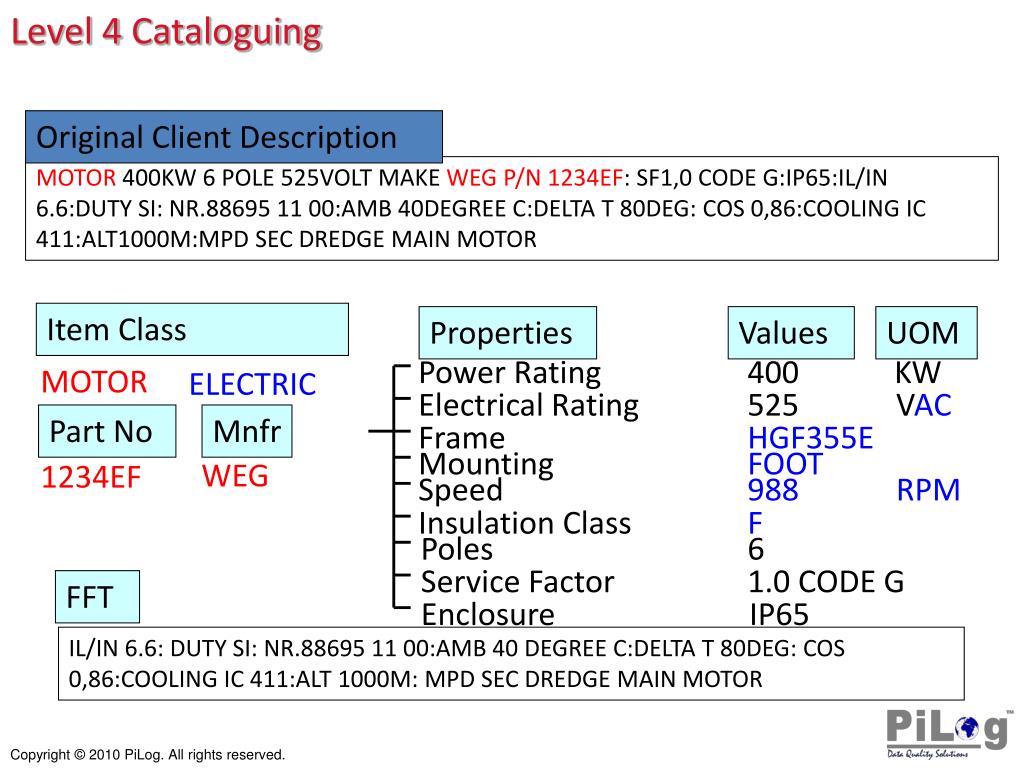Click the blue 'ELECTRIC' text
Viewport: 1024px width, 768px height.
point(253,384)
